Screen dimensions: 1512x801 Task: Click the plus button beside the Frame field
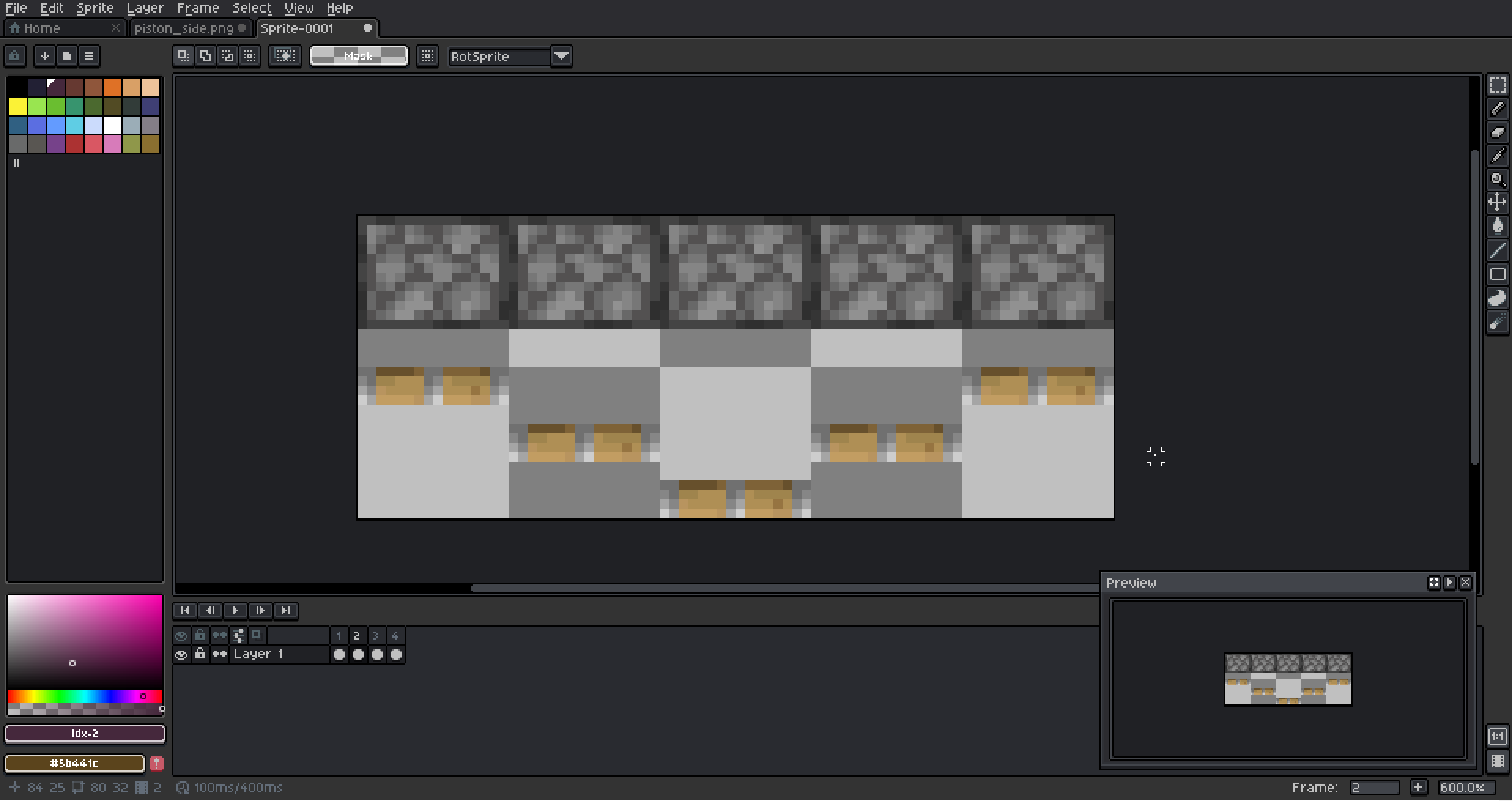click(1418, 788)
